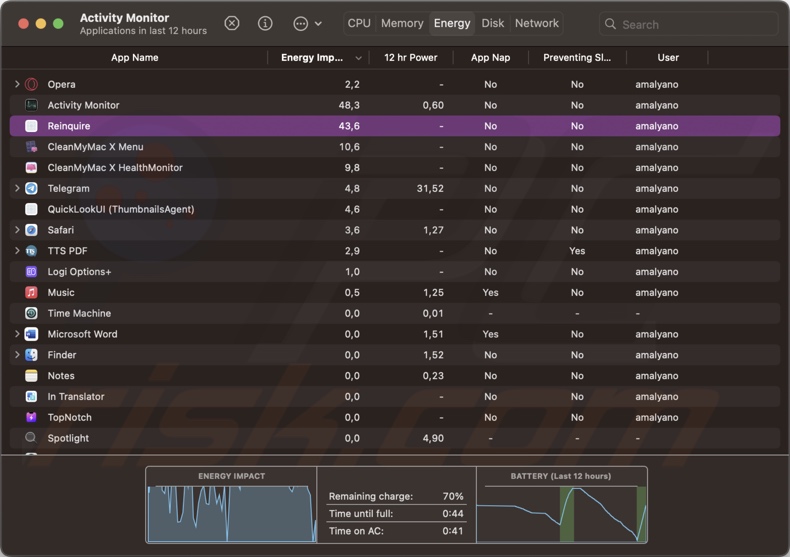Image resolution: width=790 pixels, height=557 pixels.
Task: Sort by User column header
Action: click(668, 57)
